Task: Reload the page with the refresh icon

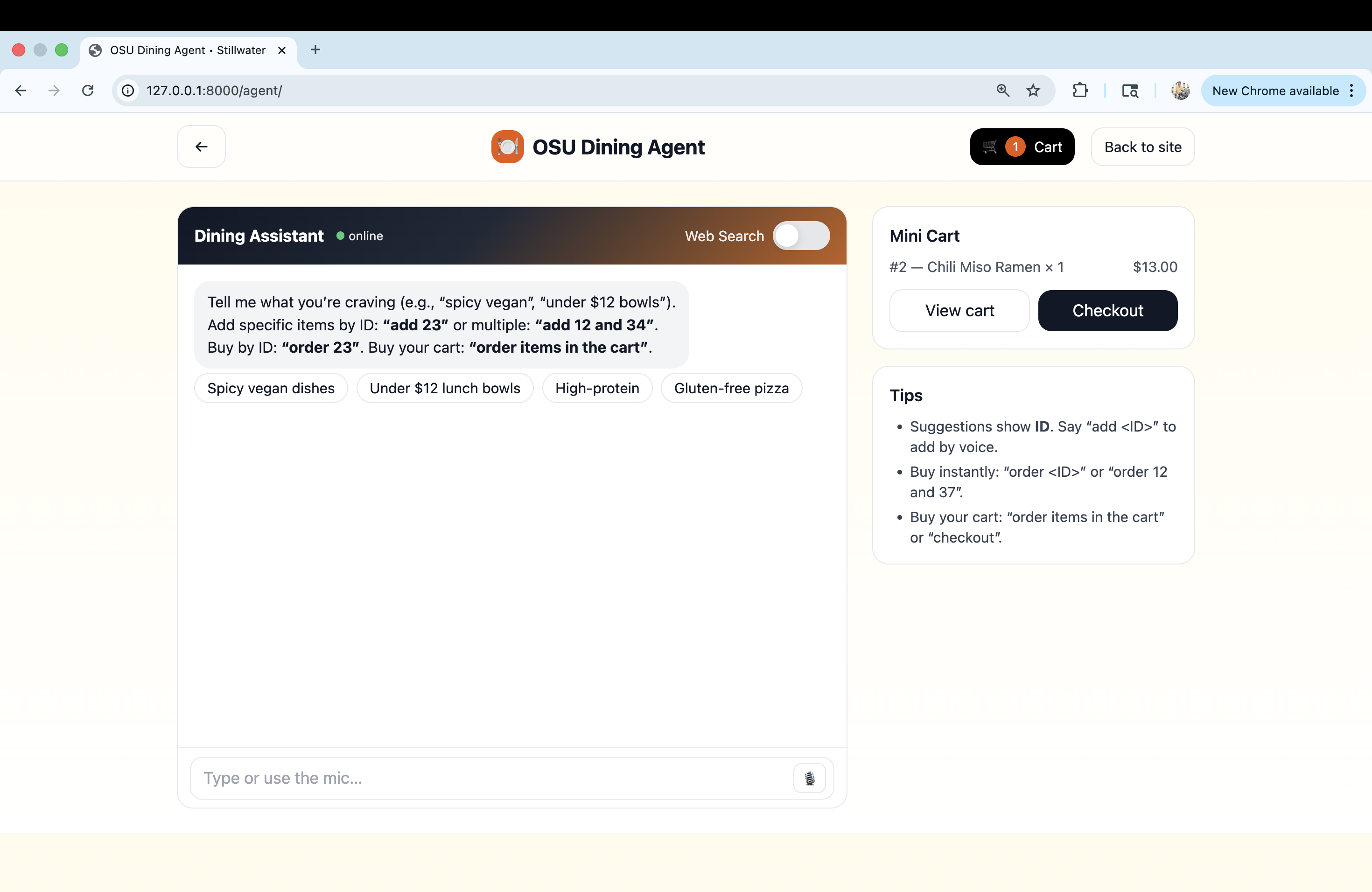Action: click(x=88, y=91)
